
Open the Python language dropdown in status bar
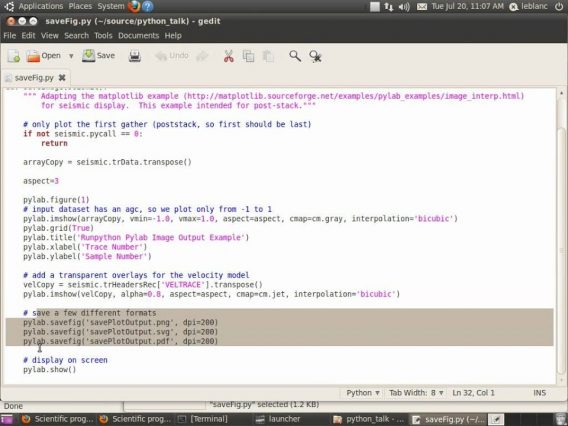363,393
